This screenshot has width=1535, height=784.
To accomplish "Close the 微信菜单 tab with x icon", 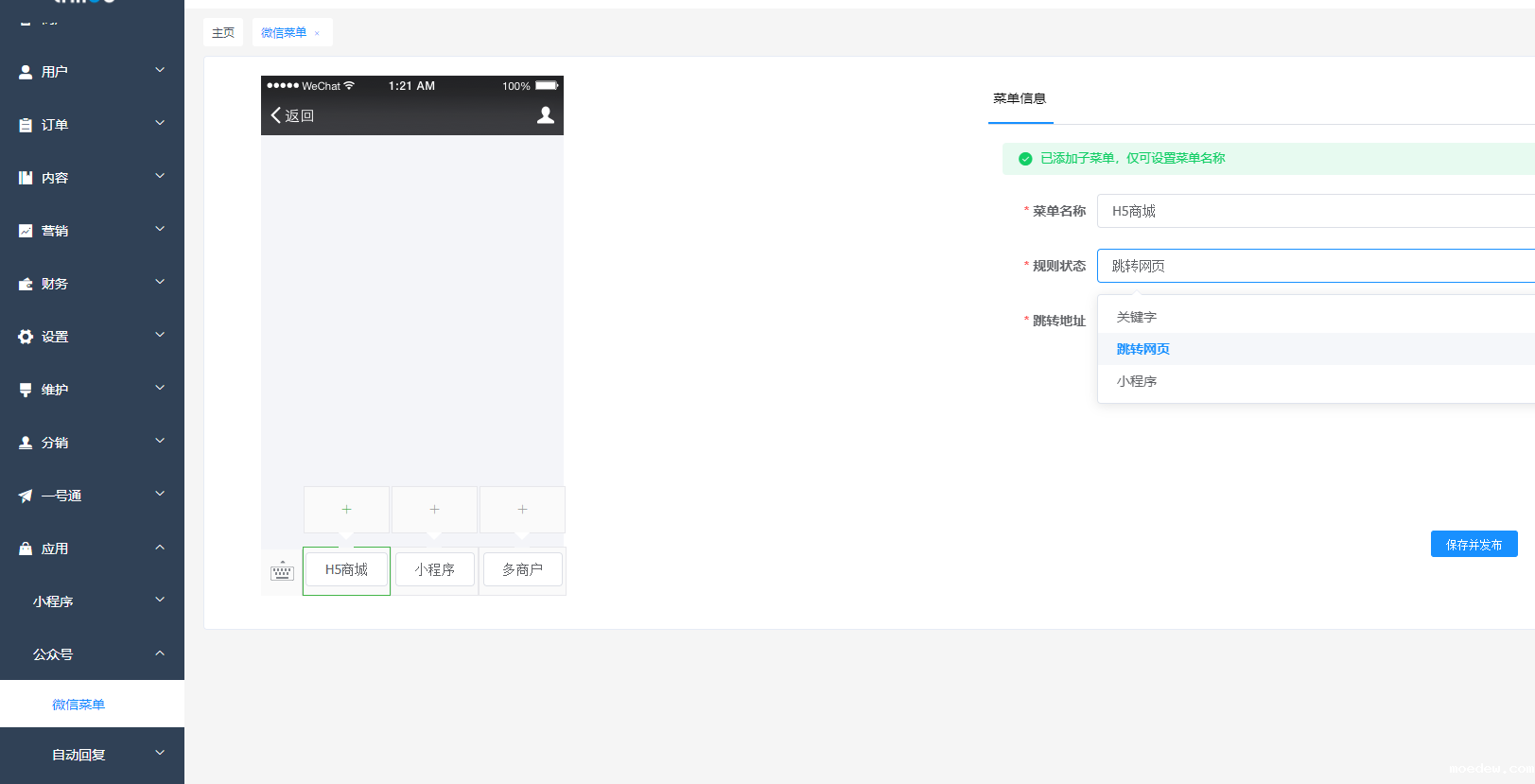I will pyautogui.click(x=317, y=33).
